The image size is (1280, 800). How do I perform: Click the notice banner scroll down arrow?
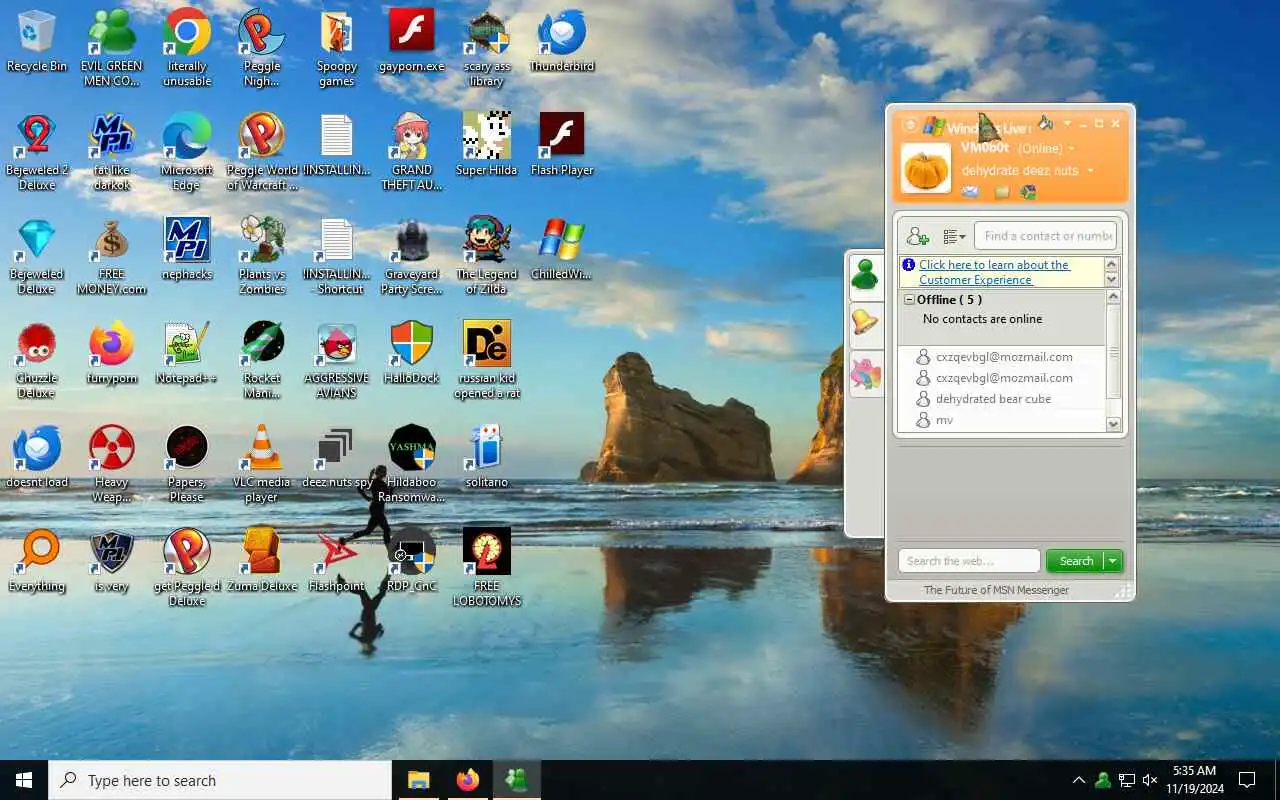tap(1111, 280)
